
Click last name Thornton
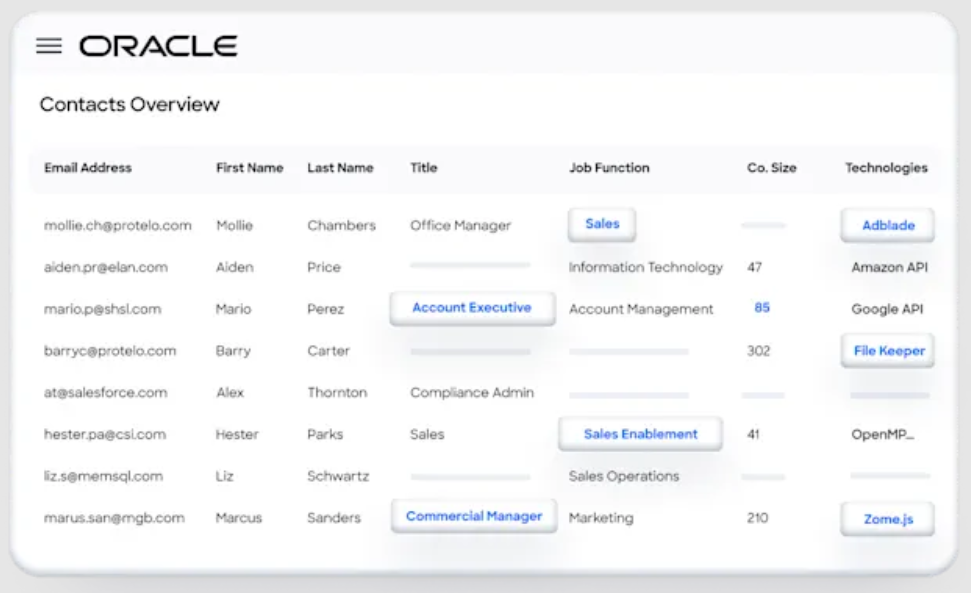tap(337, 392)
